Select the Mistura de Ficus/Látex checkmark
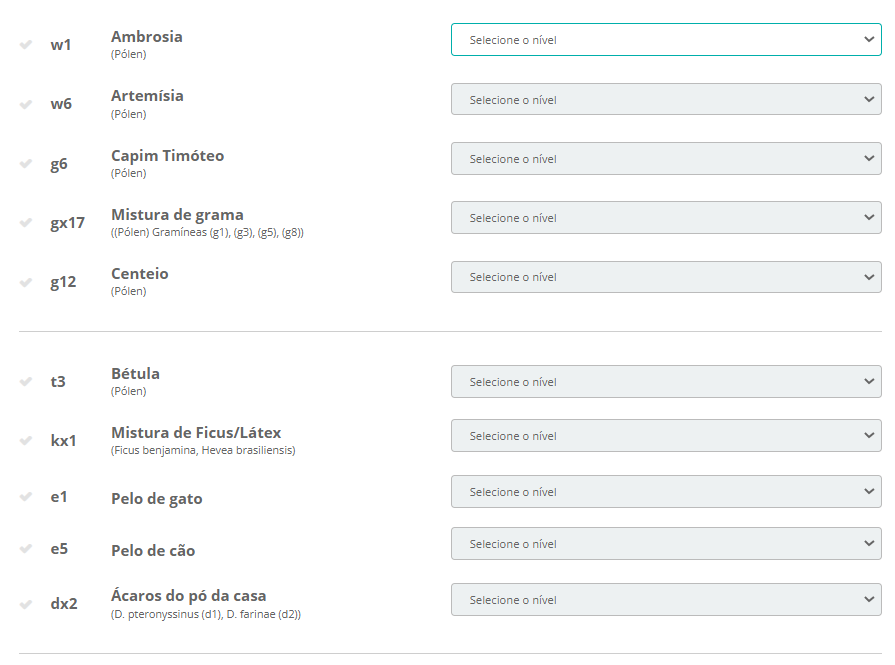The width and height of the screenshot is (895, 665). [26, 441]
